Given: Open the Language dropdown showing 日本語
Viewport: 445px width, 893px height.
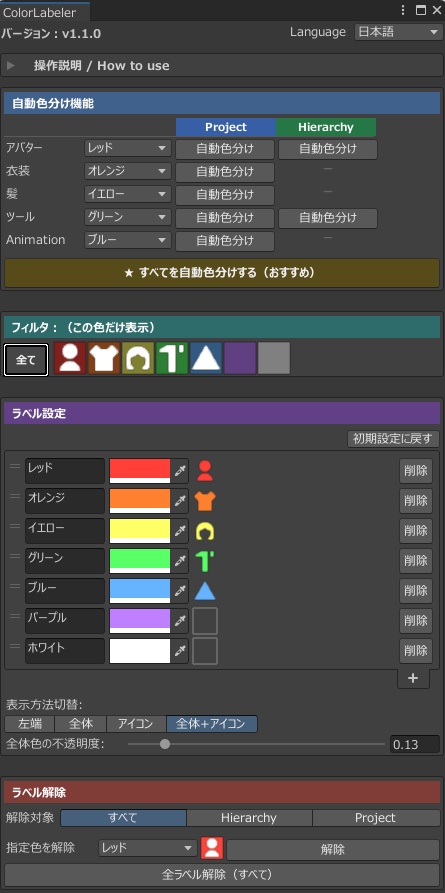Looking at the screenshot, I should click(398, 32).
